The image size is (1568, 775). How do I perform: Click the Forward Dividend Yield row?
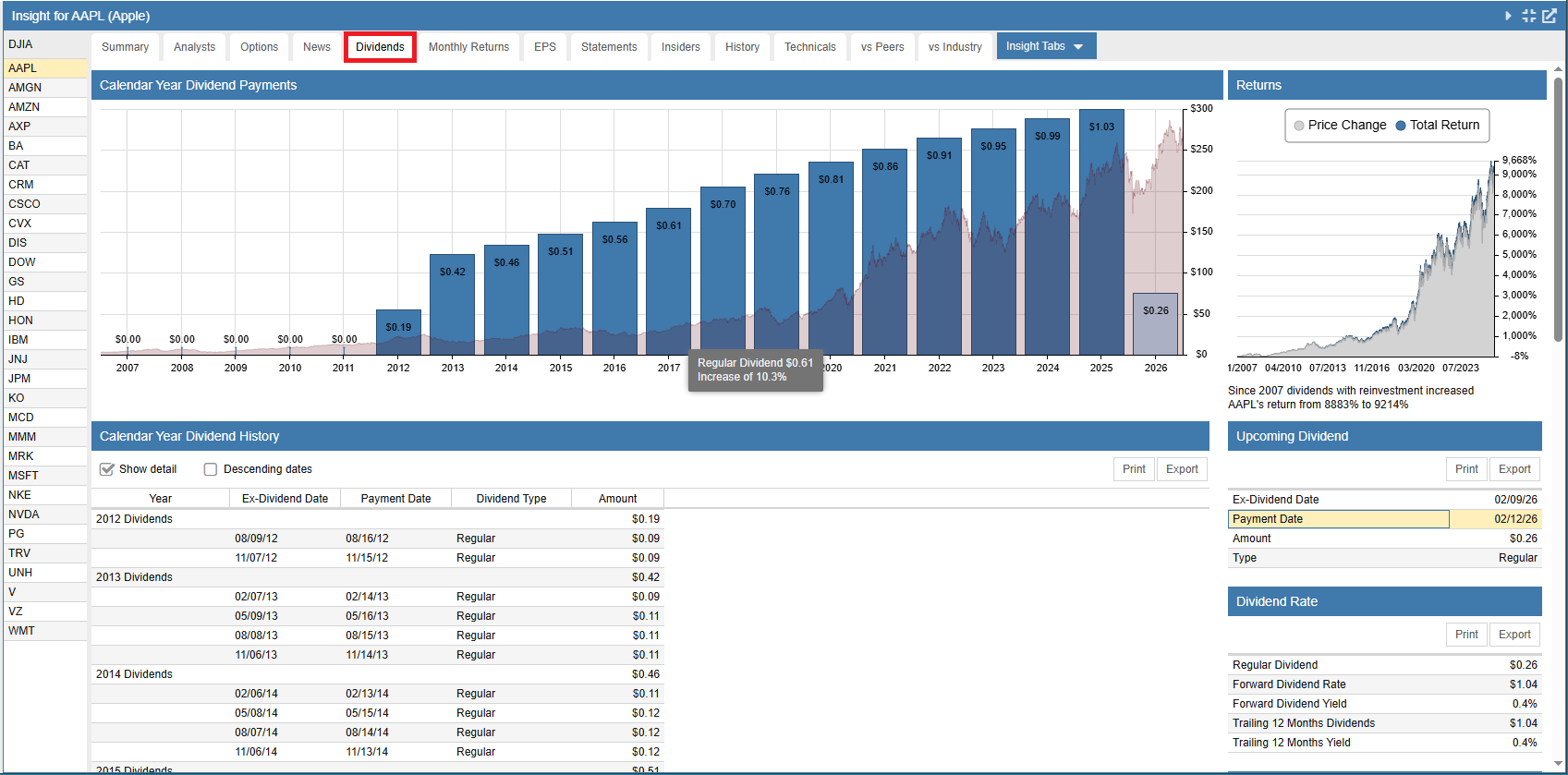1384,704
